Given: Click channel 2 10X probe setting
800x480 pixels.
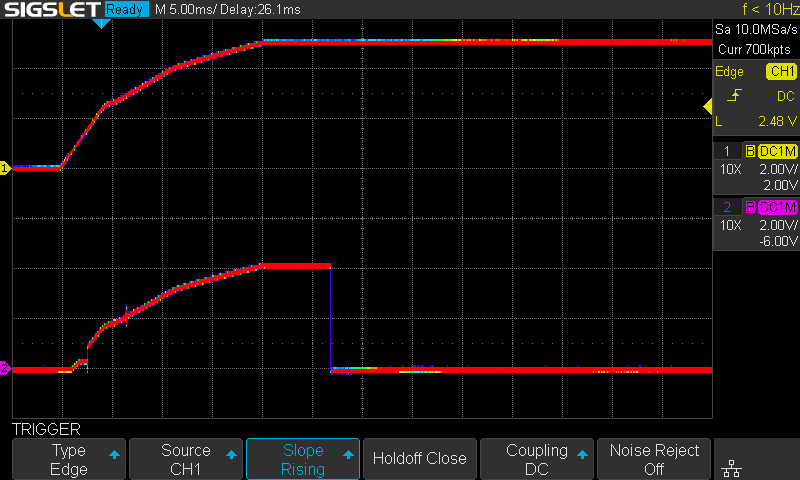Looking at the screenshot, I should click(x=731, y=225).
